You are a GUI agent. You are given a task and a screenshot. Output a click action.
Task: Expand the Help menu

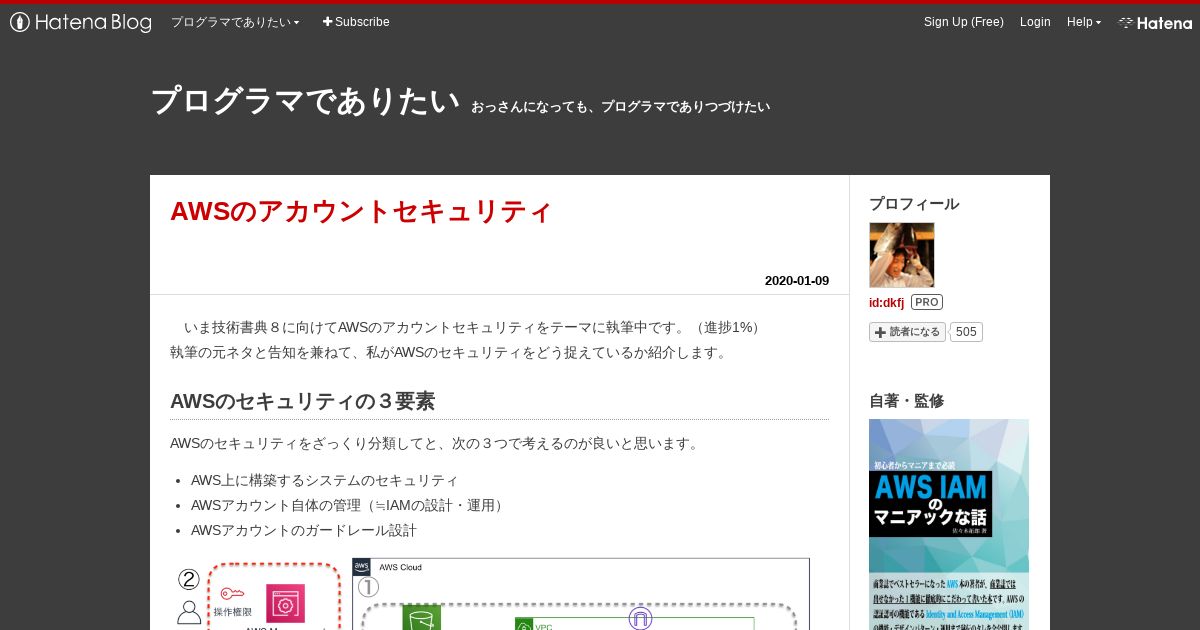(1084, 22)
